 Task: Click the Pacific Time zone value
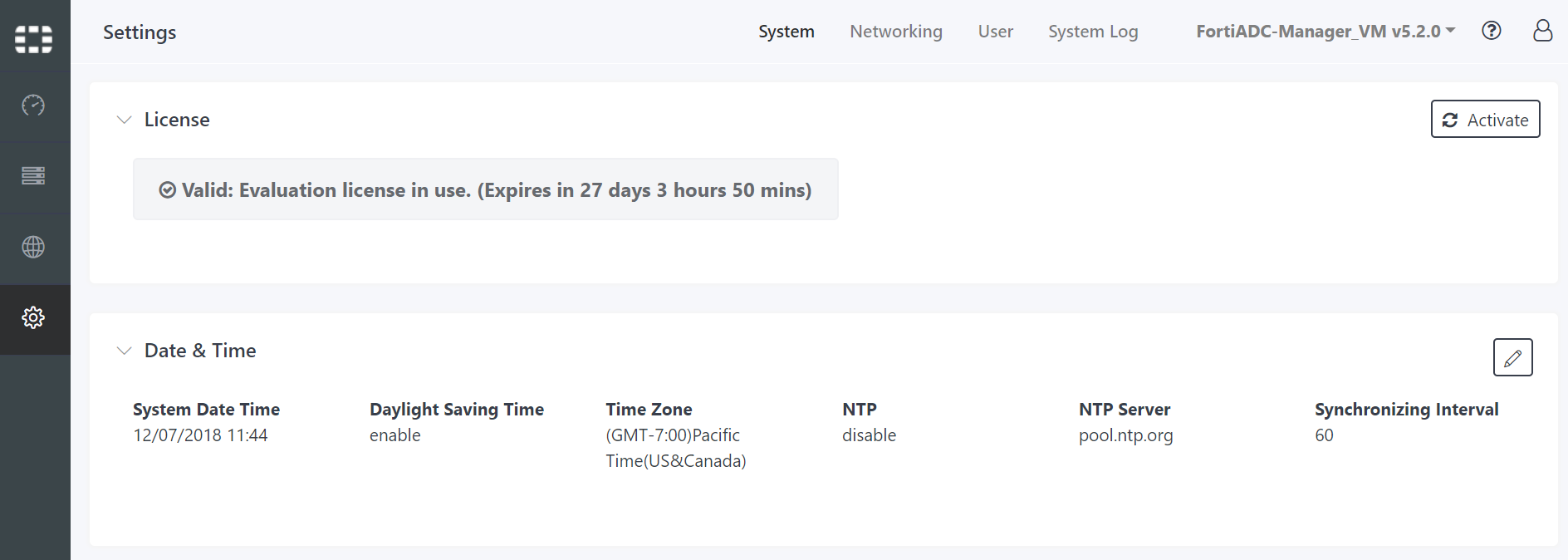[676, 448]
